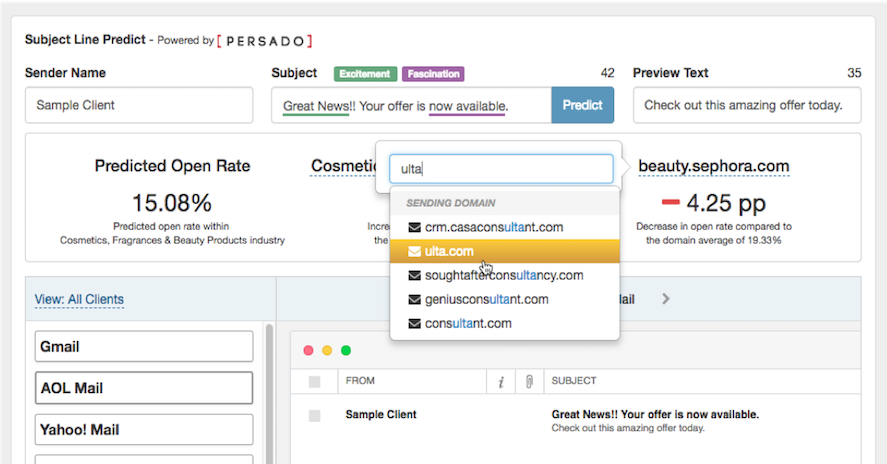
Task: Choose crm.casaconsultant.com in the dropdown
Action: click(x=505, y=227)
